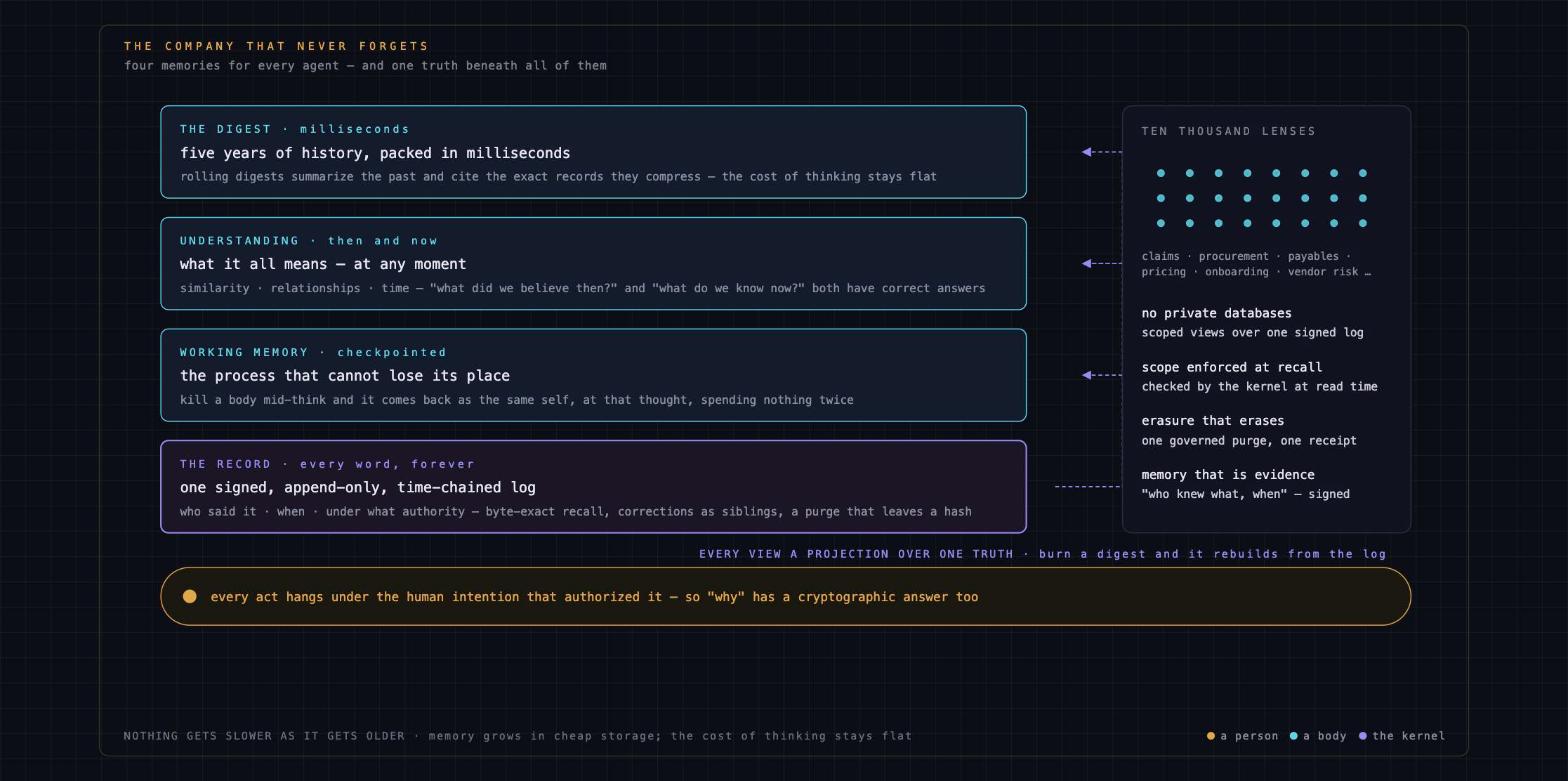1568x781 pixels.
Task: Click the "rolling digests summarize the past" description
Action: click(x=558, y=177)
